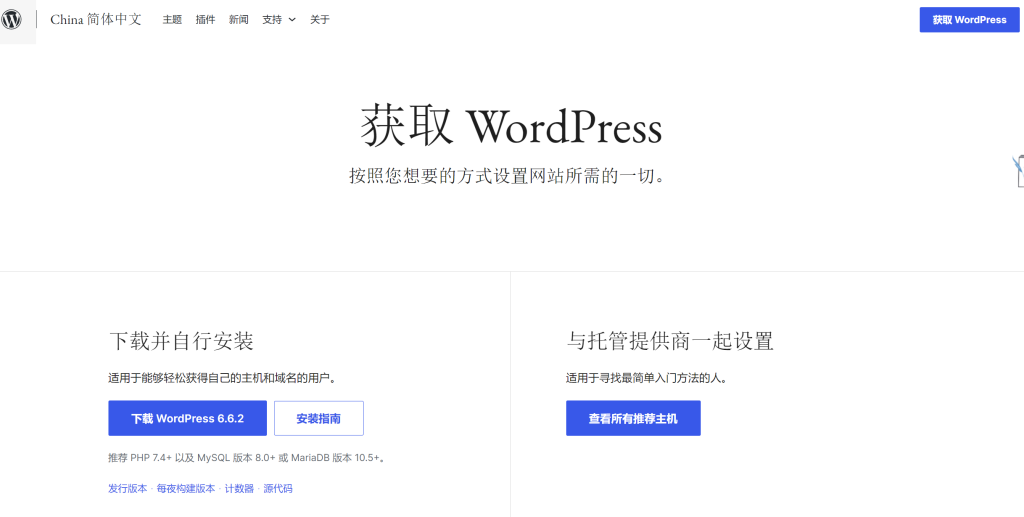1024x517 pixels.
Task: Open the 新闻 menu item
Action: click(238, 19)
